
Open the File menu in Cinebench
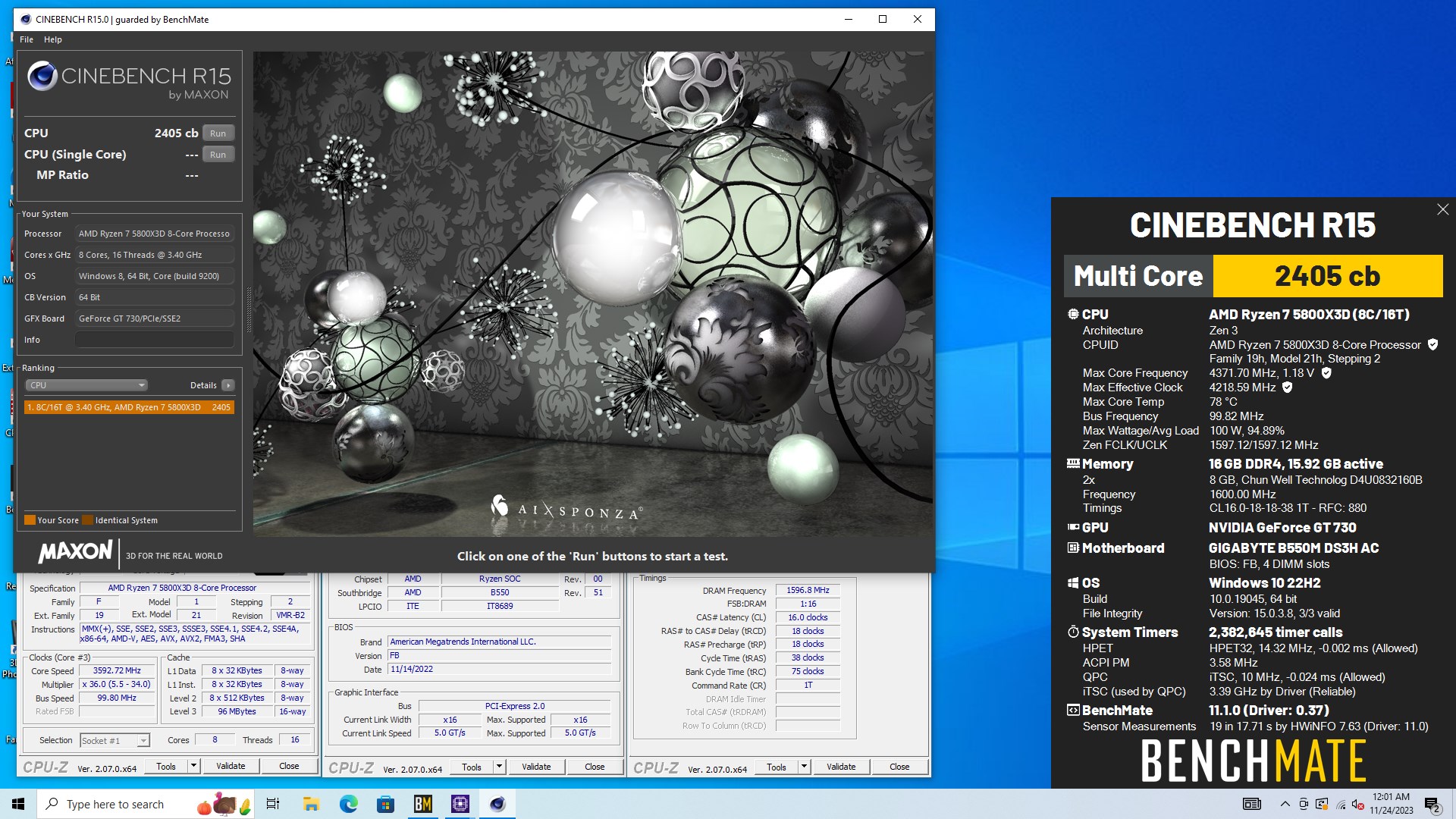click(27, 39)
